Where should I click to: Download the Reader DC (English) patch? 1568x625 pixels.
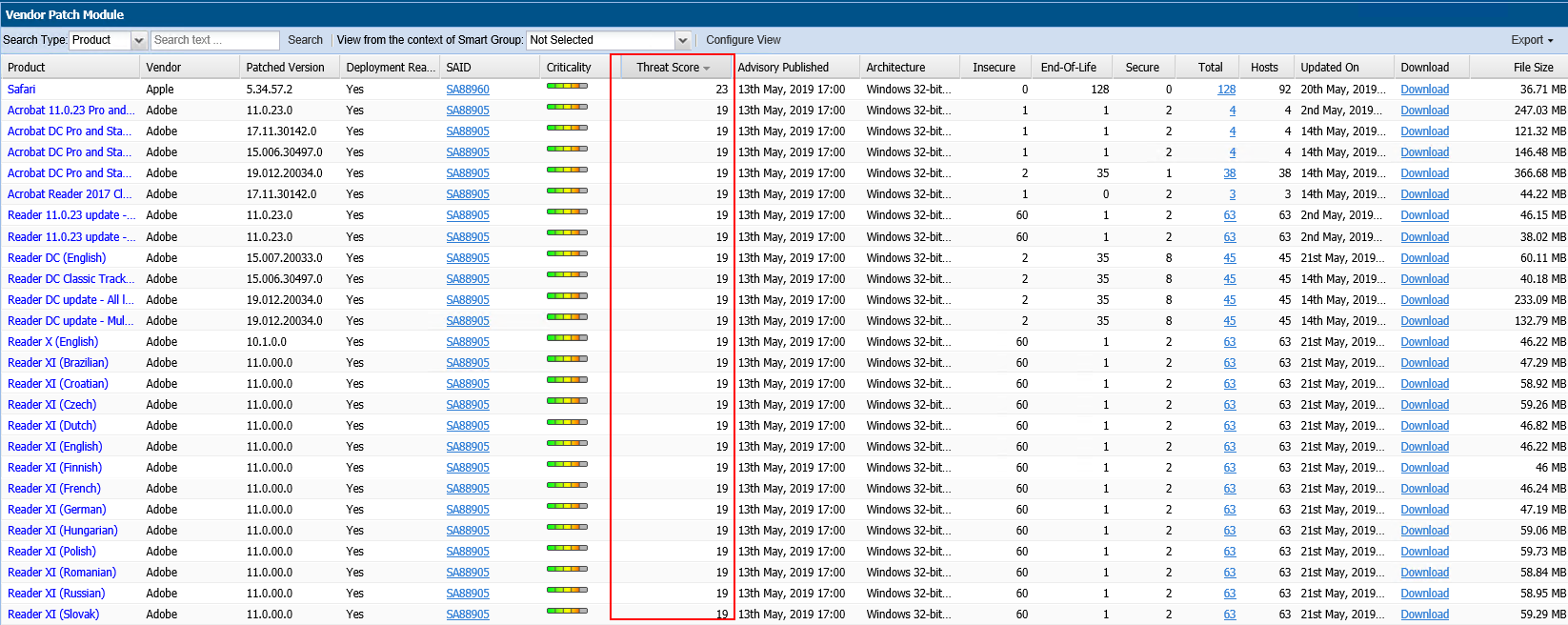[x=1424, y=258]
